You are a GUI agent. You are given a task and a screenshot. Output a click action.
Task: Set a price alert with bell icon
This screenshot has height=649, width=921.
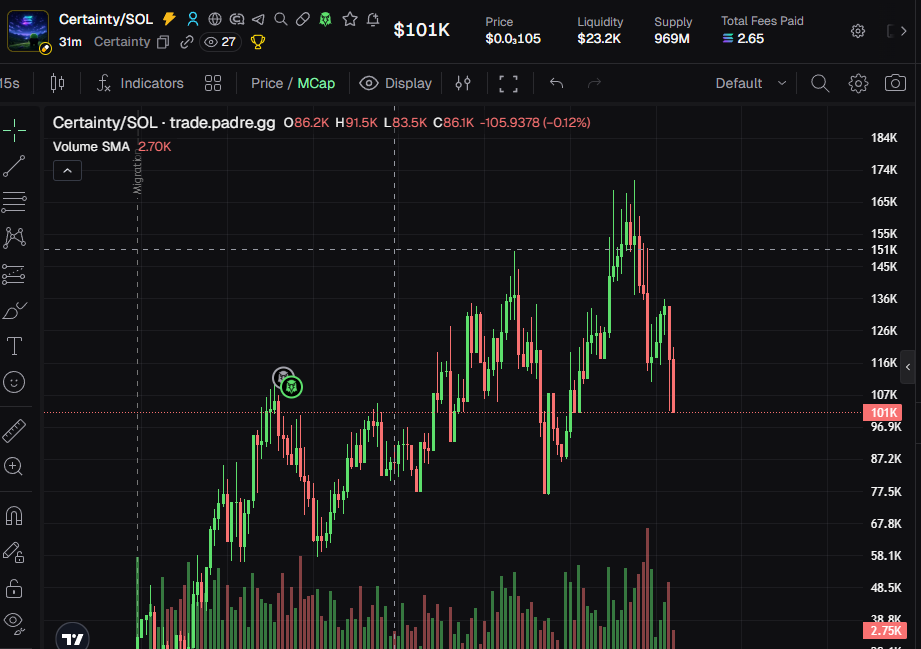(372, 19)
